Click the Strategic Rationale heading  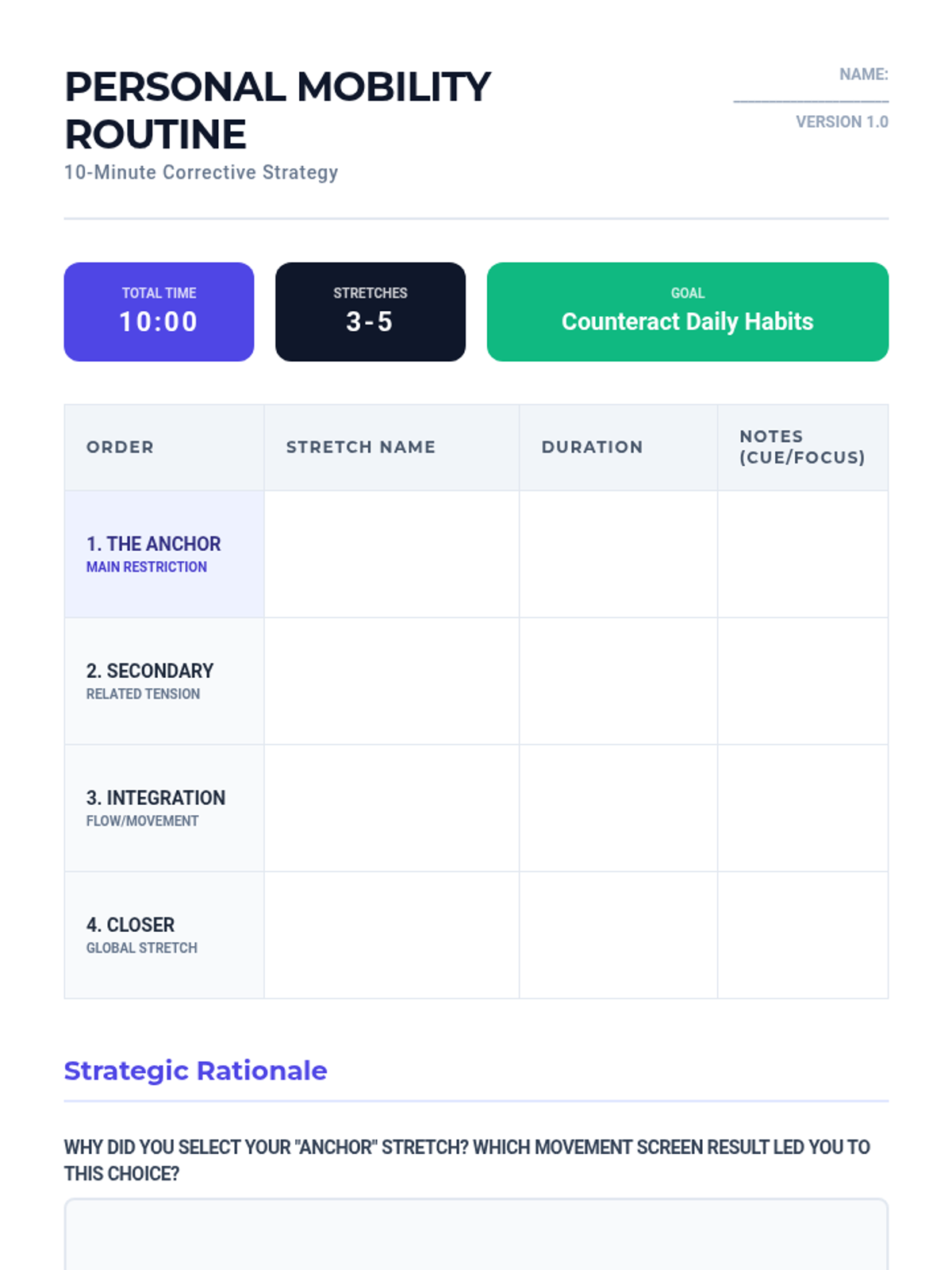pyautogui.click(x=195, y=1071)
